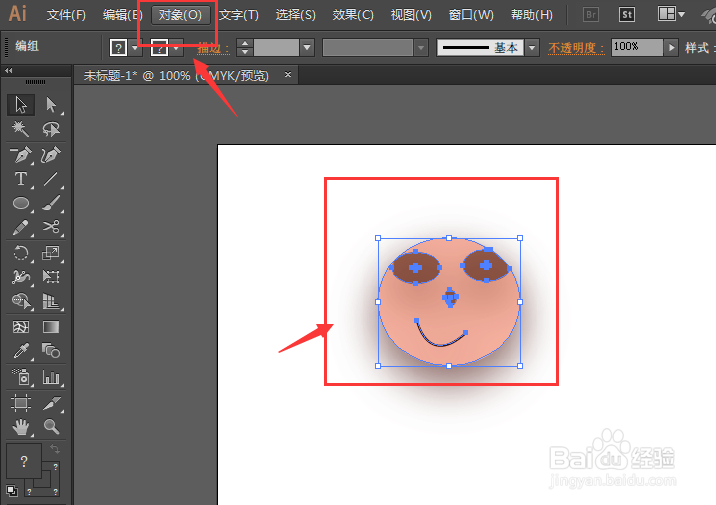Open the 对象(O) menu
The image size is (716, 505).
coord(180,15)
